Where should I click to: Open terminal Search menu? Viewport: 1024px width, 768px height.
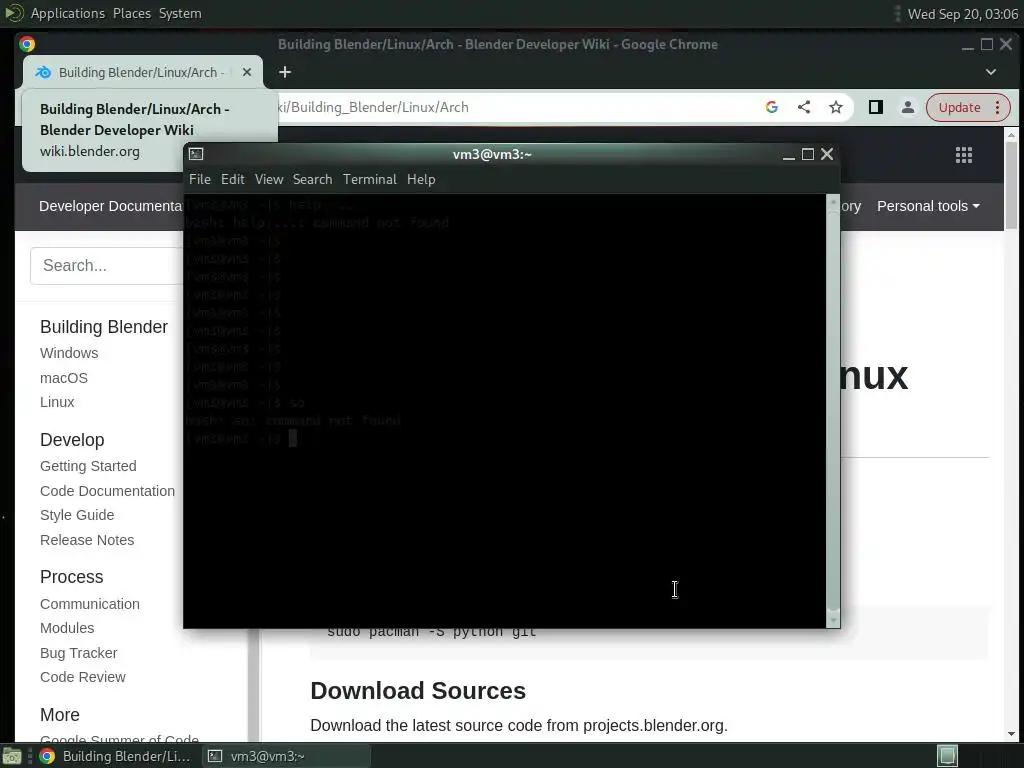(312, 179)
